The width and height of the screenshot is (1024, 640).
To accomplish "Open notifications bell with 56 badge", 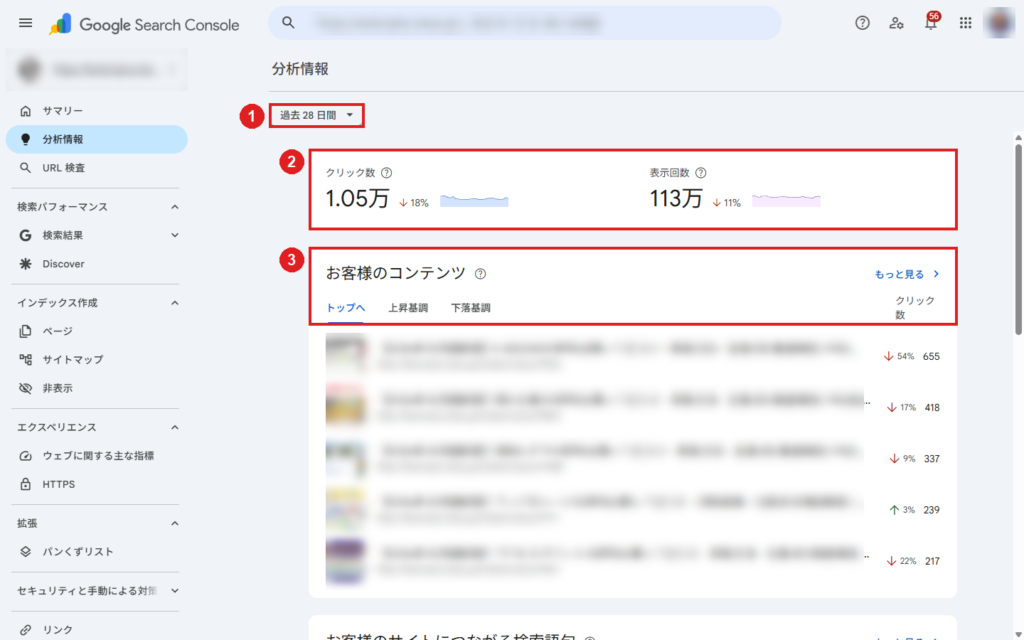I will [x=931, y=22].
